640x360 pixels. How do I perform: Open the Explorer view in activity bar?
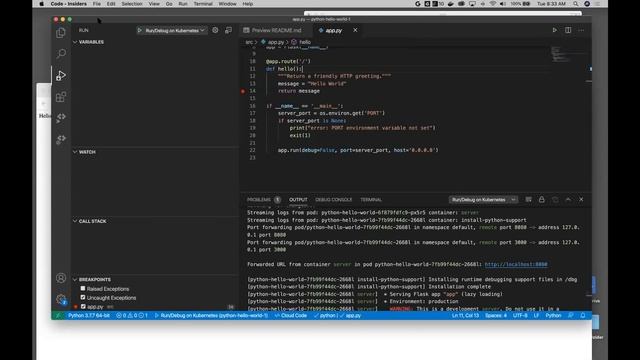click(x=61, y=33)
